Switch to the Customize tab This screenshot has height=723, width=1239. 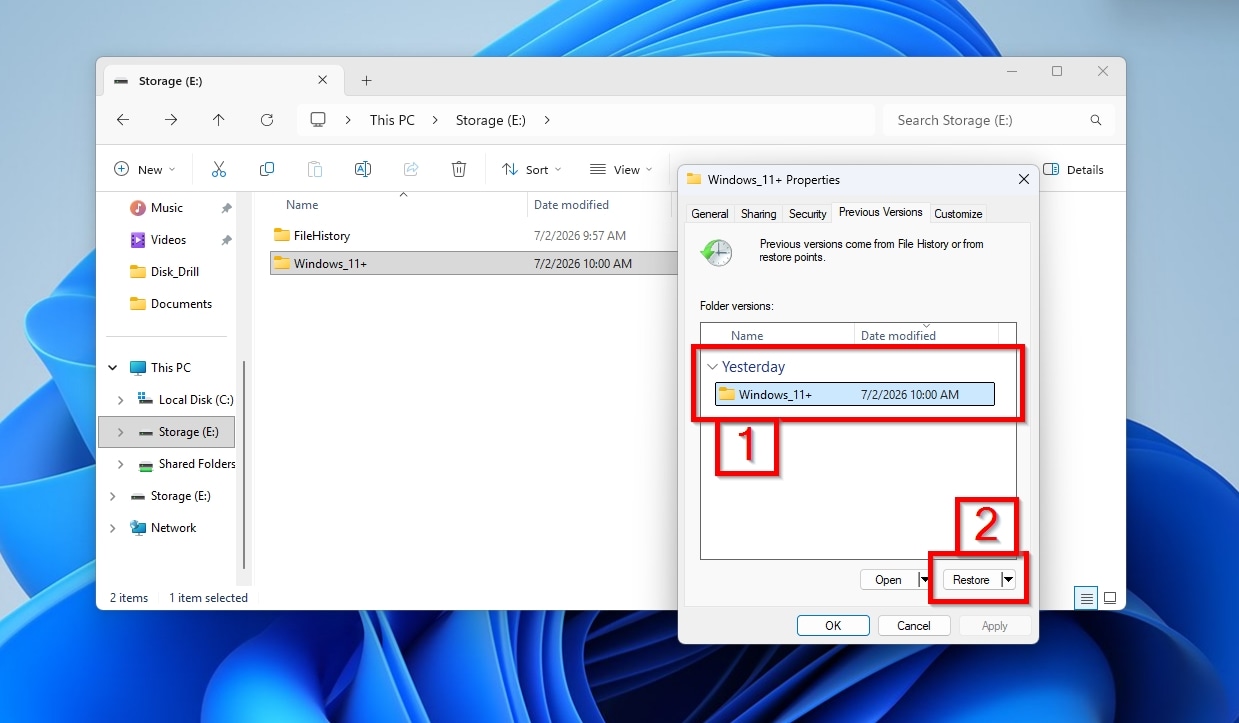tap(958, 214)
